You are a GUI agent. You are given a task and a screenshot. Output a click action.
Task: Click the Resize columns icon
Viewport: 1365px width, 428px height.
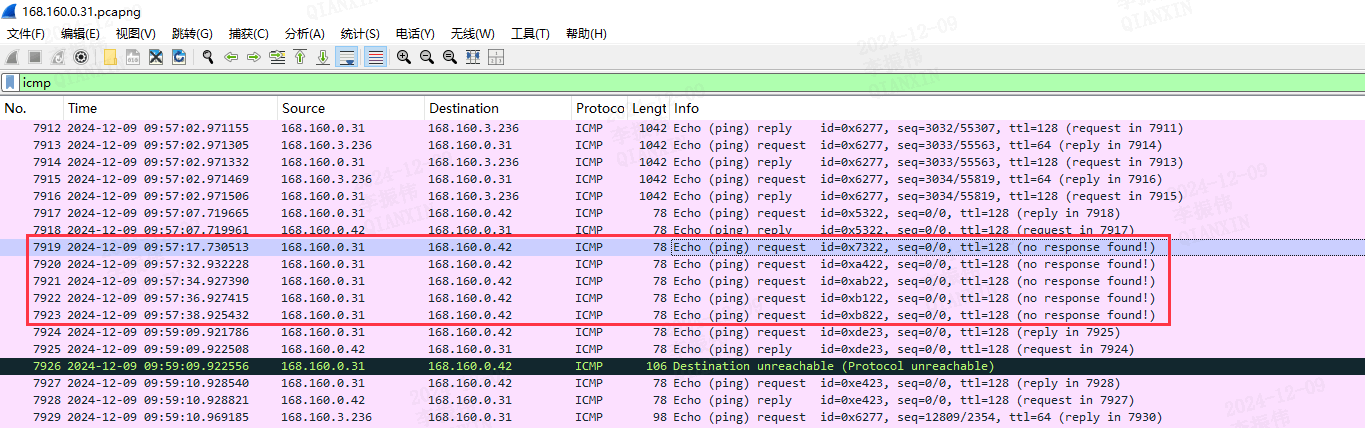click(x=473, y=57)
